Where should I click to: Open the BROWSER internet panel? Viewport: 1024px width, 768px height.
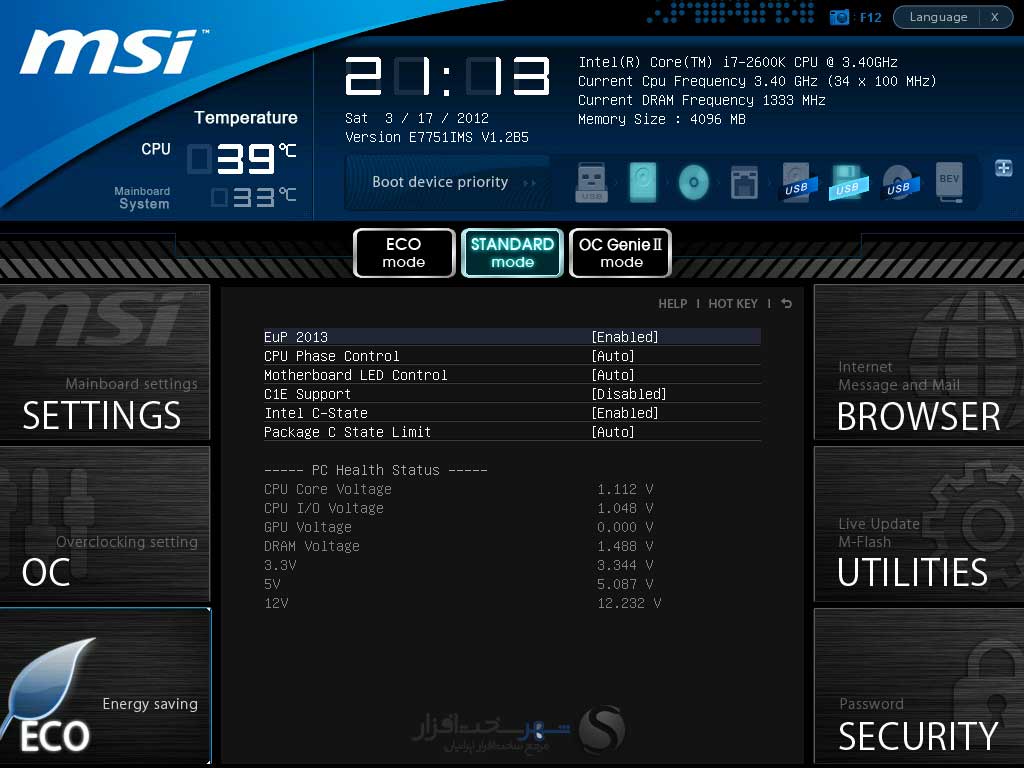tap(919, 362)
